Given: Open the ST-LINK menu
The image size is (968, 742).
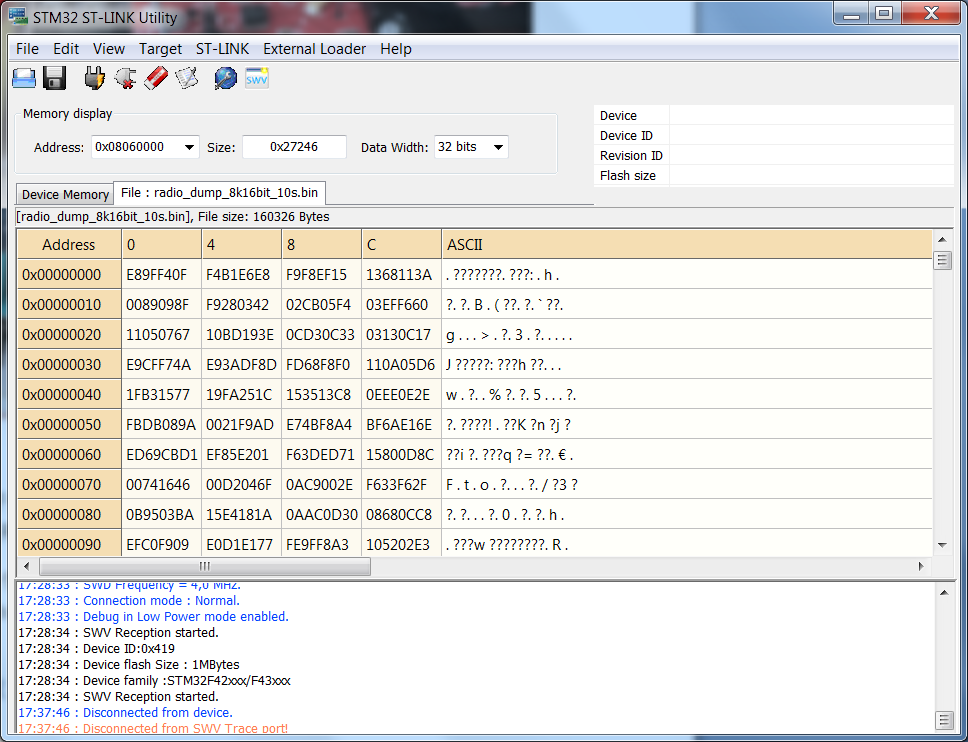Looking at the screenshot, I should click(222, 49).
